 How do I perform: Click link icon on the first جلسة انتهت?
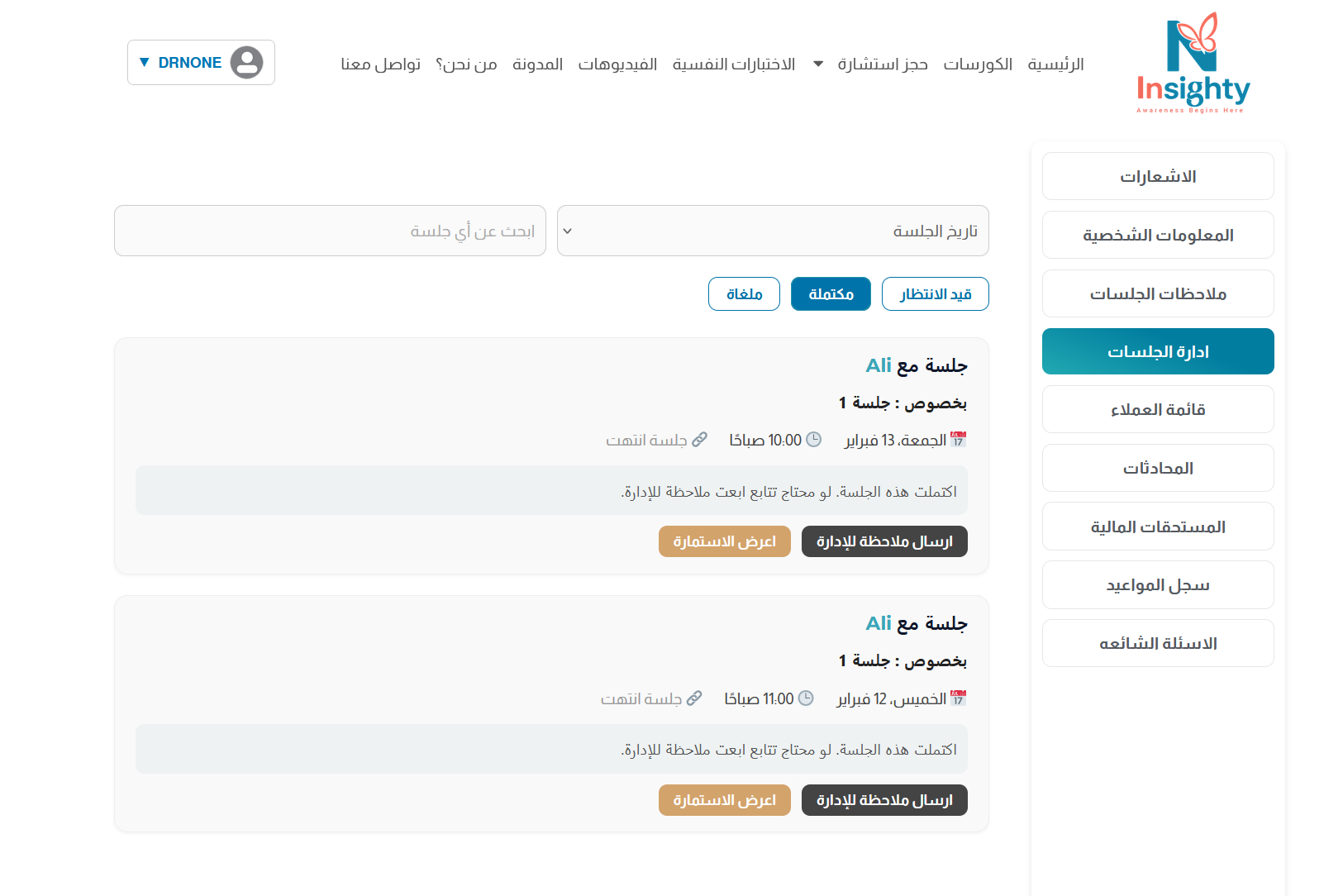tap(700, 440)
